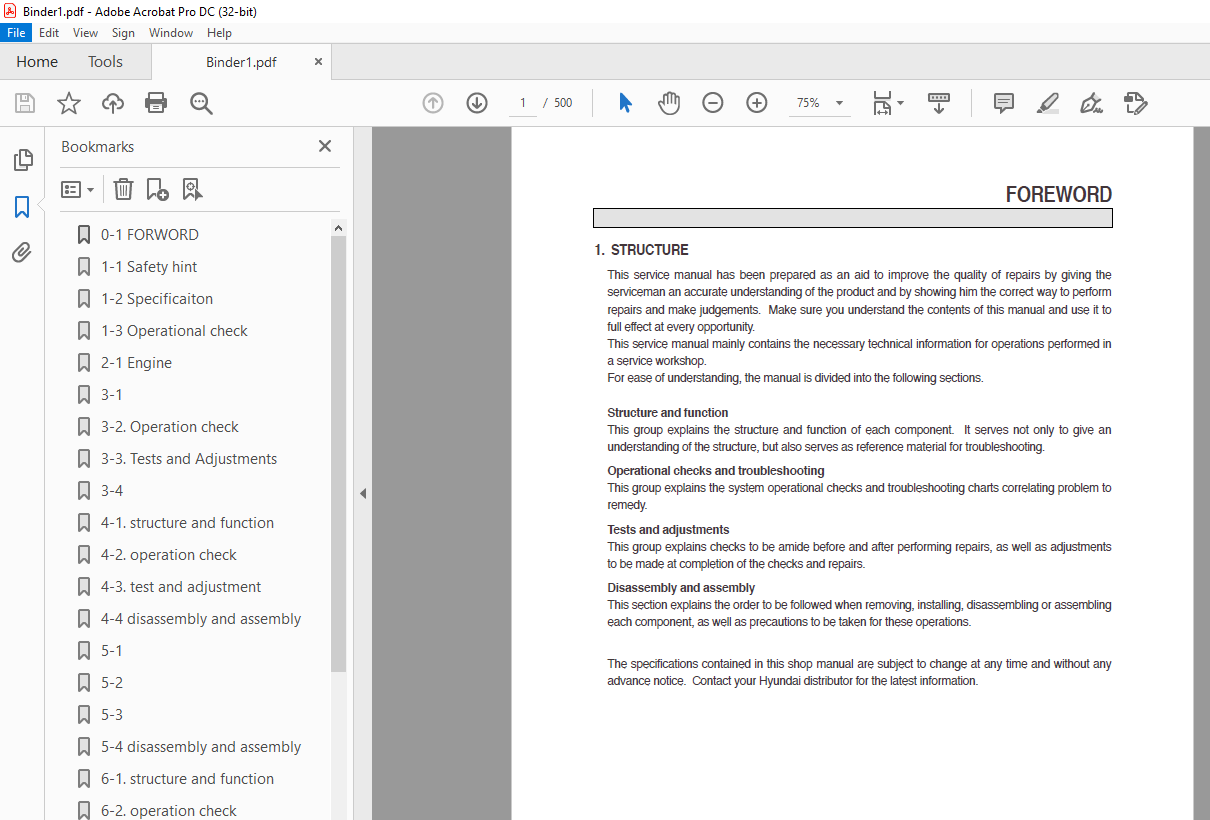Add file to starred favorites
This screenshot has width=1210, height=820.
click(69, 103)
